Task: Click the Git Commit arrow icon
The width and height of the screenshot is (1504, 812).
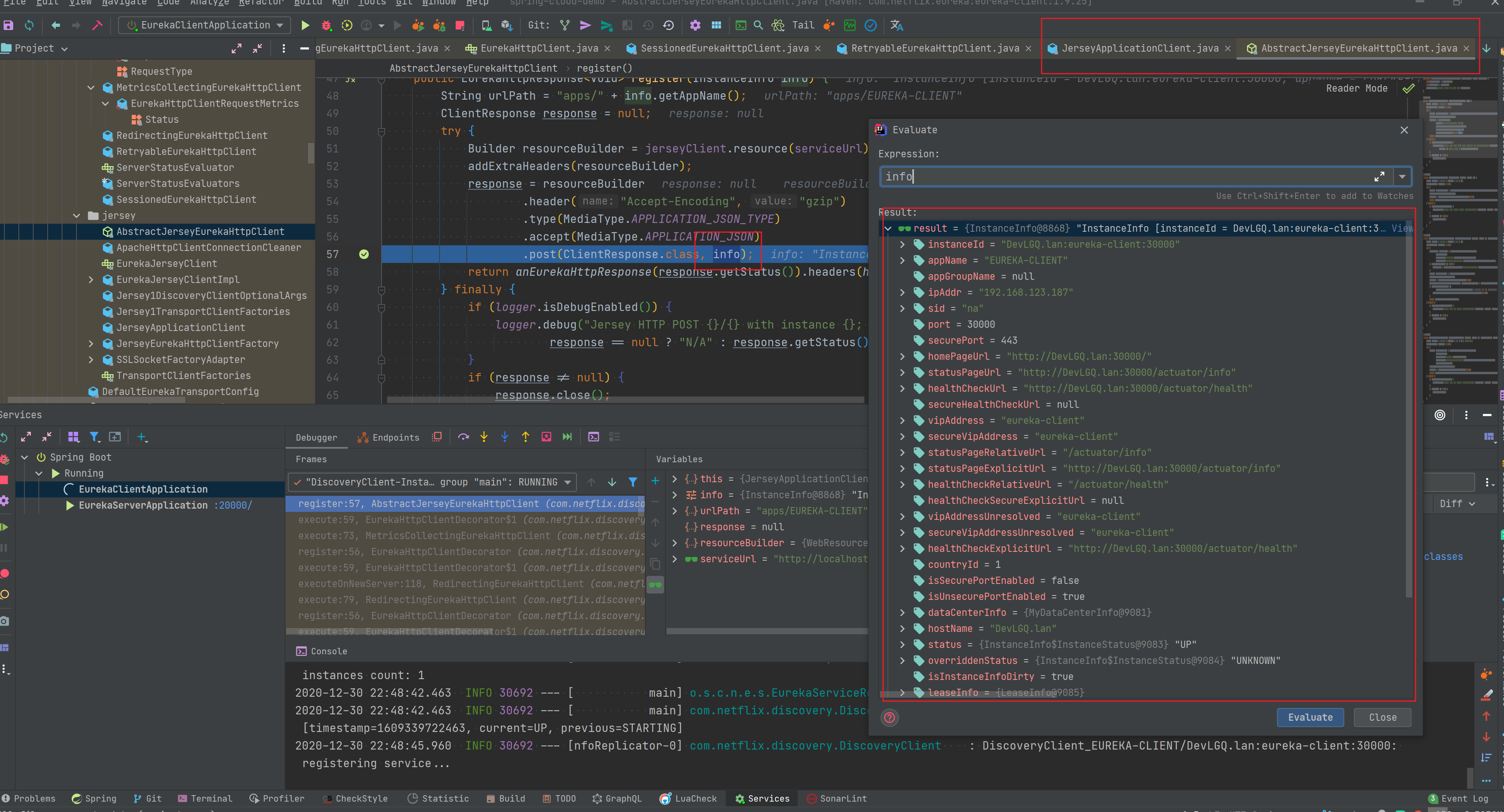Action: pyautogui.click(x=585, y=25)
